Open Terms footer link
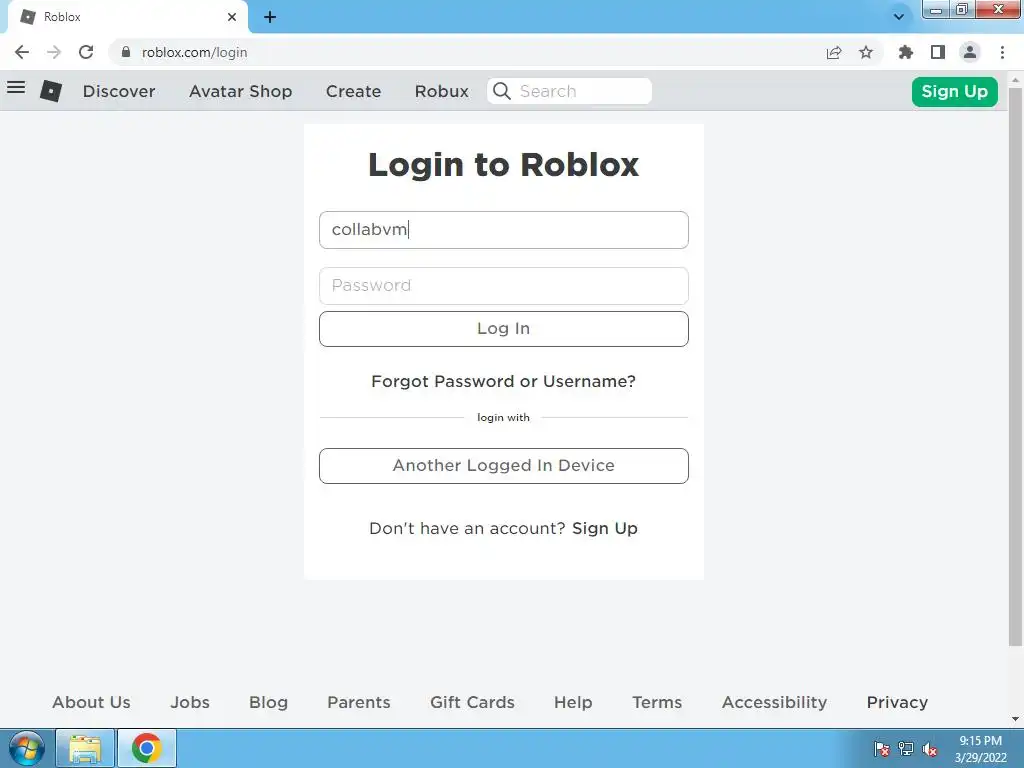Image resolution: width=1024 pixels, height=768 pixels. click(657, 702)
